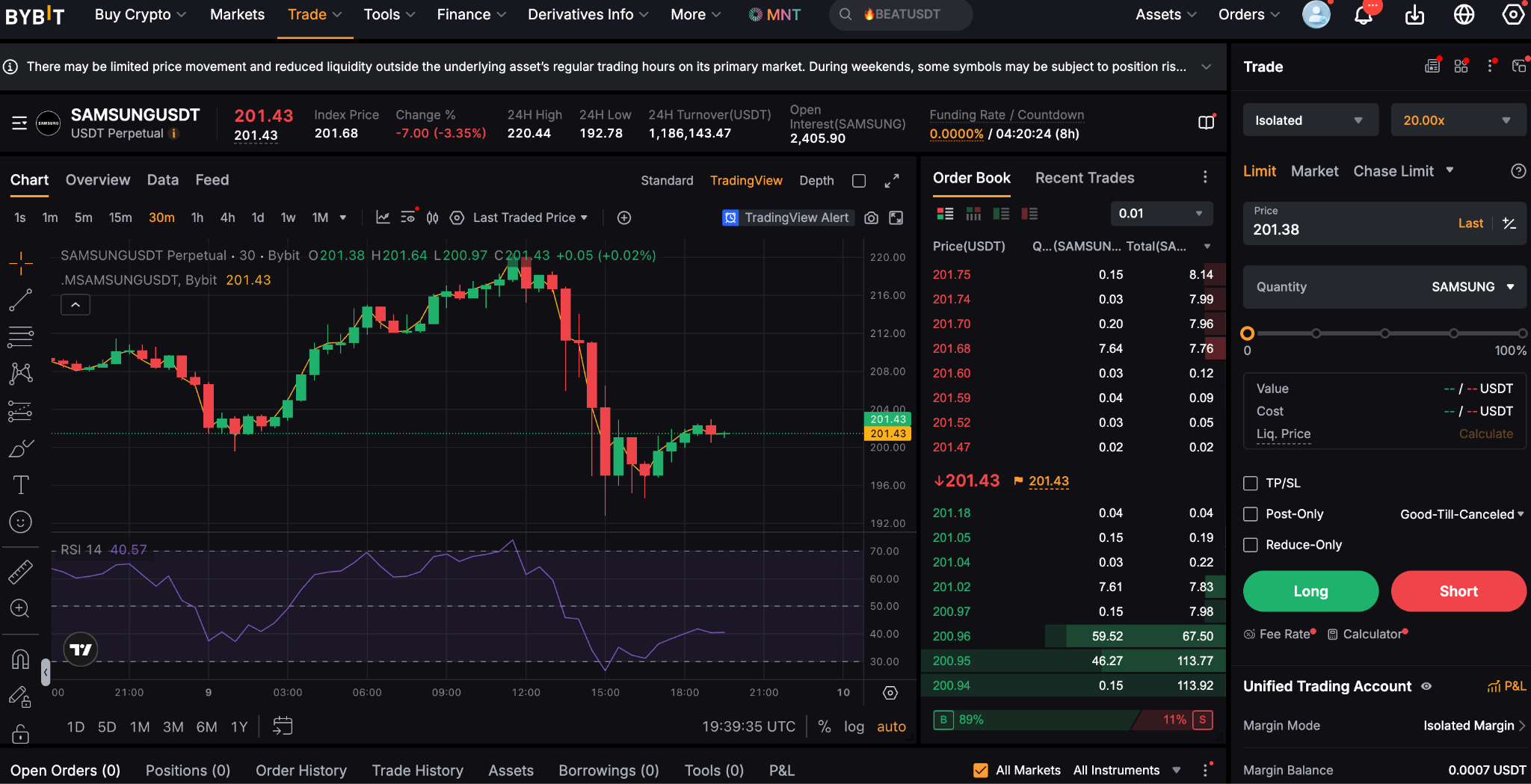The width and height of the screenshot is (1531, 784).
Task: Uncheck the All Markets checkbox
Action: pos(981,770)
